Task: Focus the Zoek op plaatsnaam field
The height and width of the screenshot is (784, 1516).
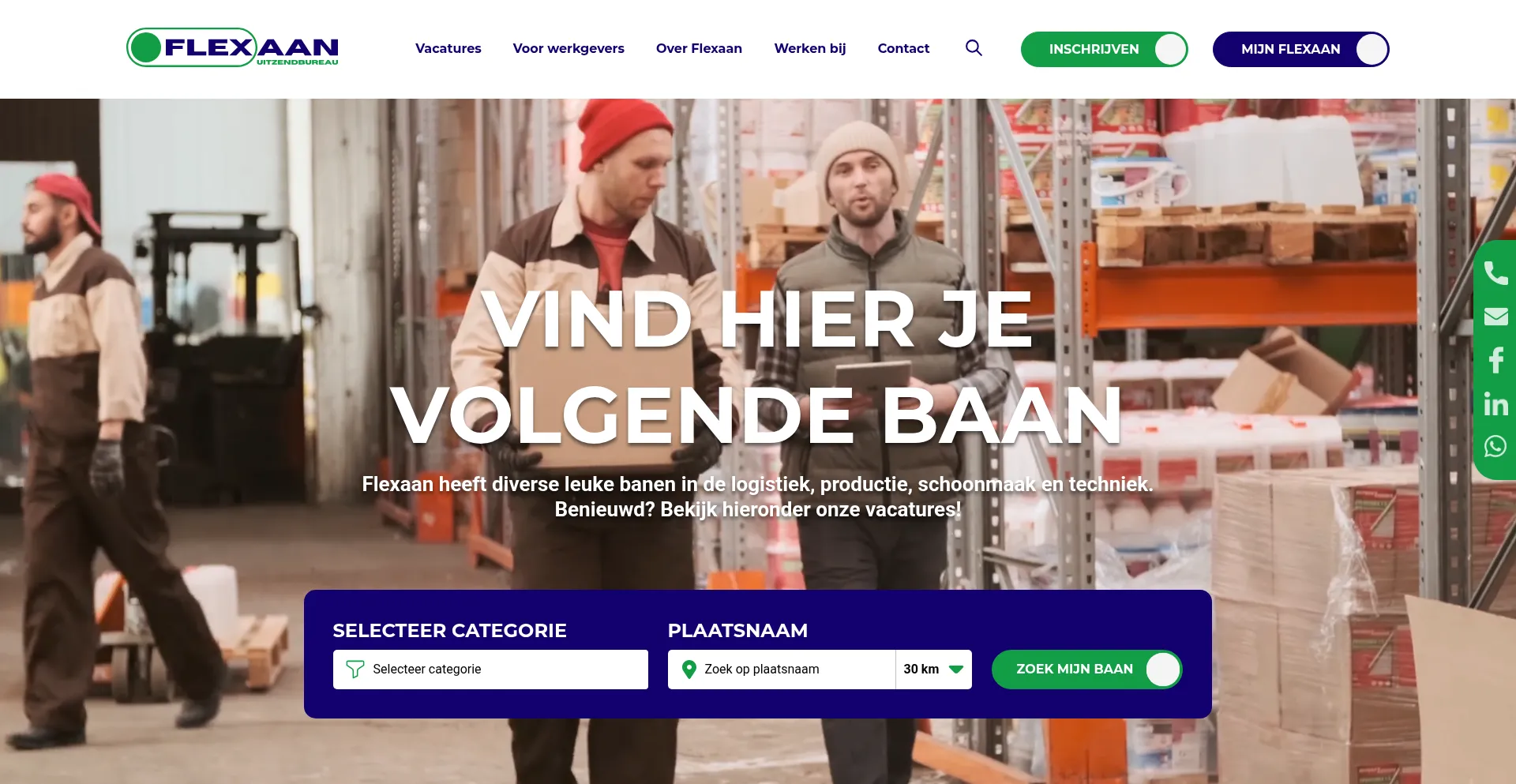Action: (x=782, y=670)
